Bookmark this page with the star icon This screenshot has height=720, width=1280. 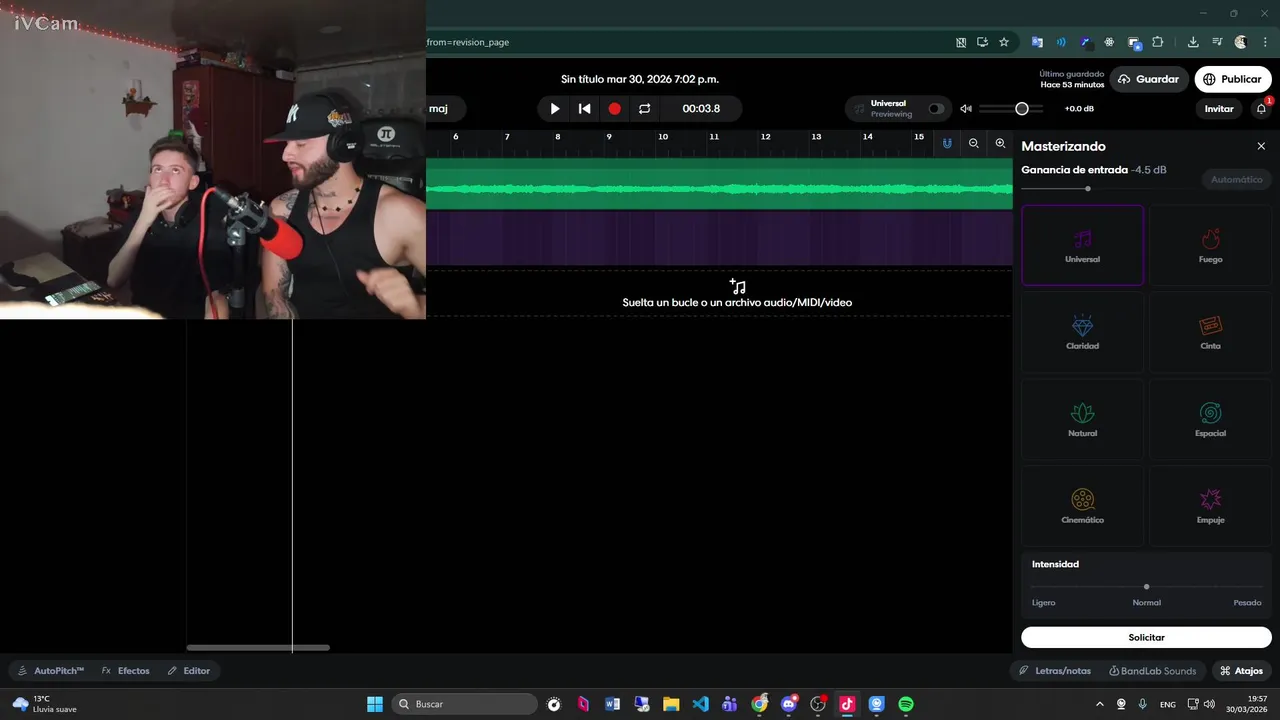(1004, 42)
